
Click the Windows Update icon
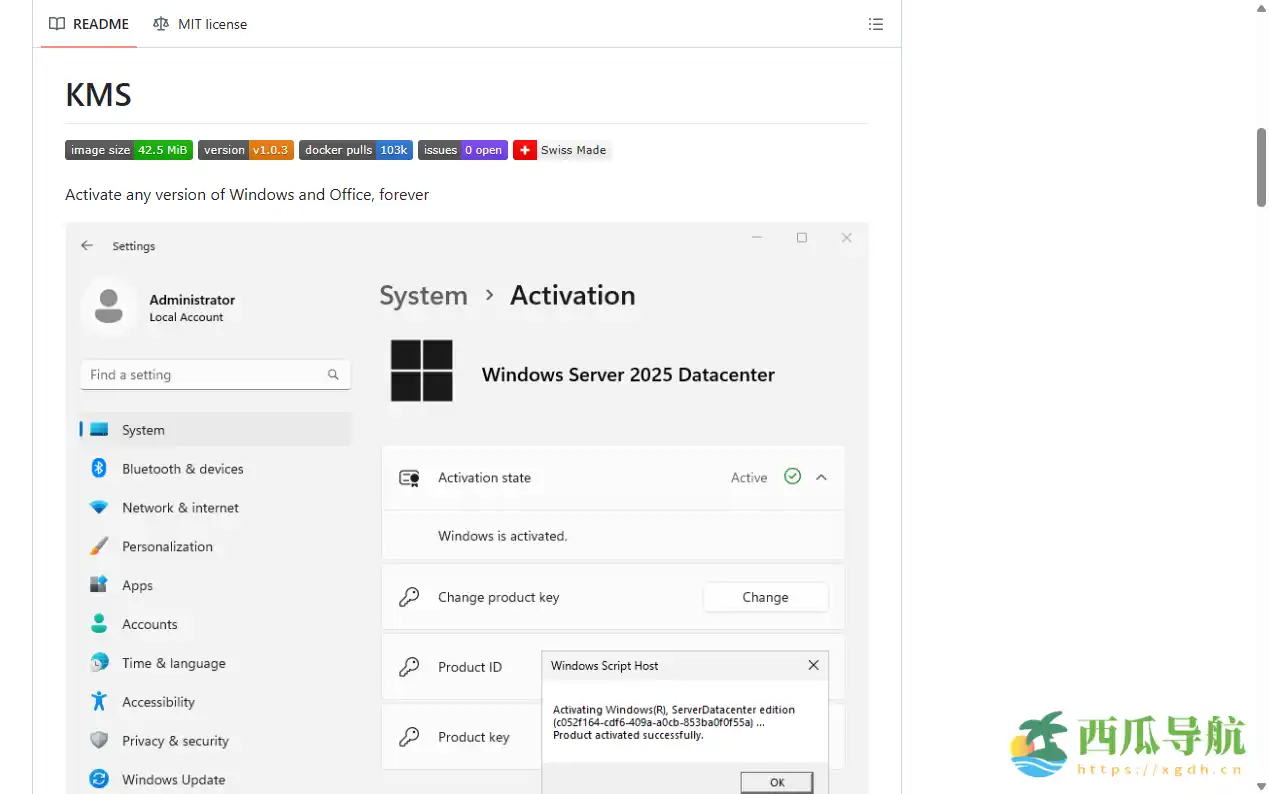99,779
